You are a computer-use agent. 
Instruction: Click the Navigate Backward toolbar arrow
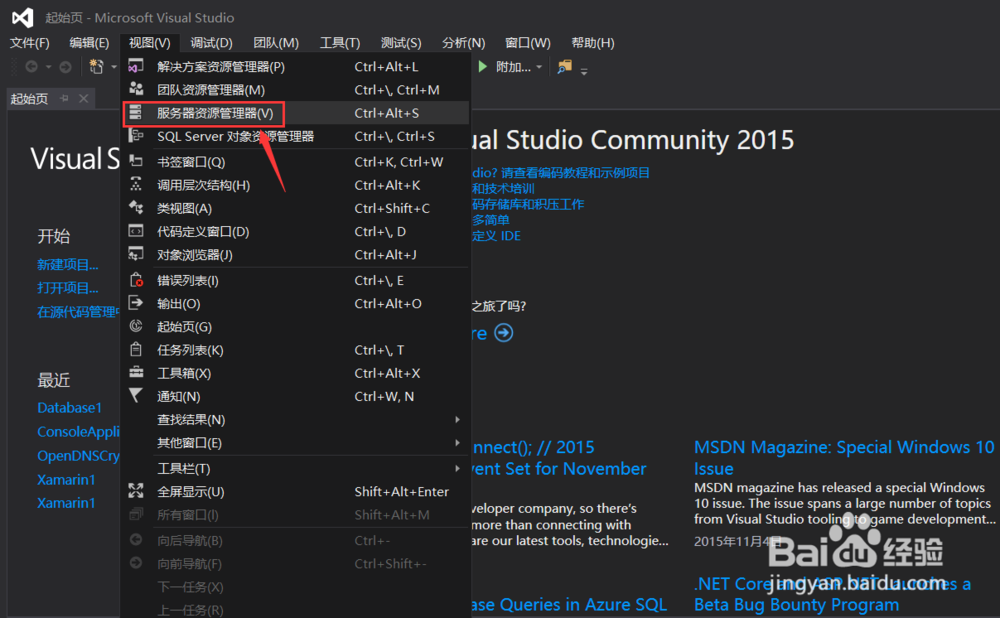31,66
